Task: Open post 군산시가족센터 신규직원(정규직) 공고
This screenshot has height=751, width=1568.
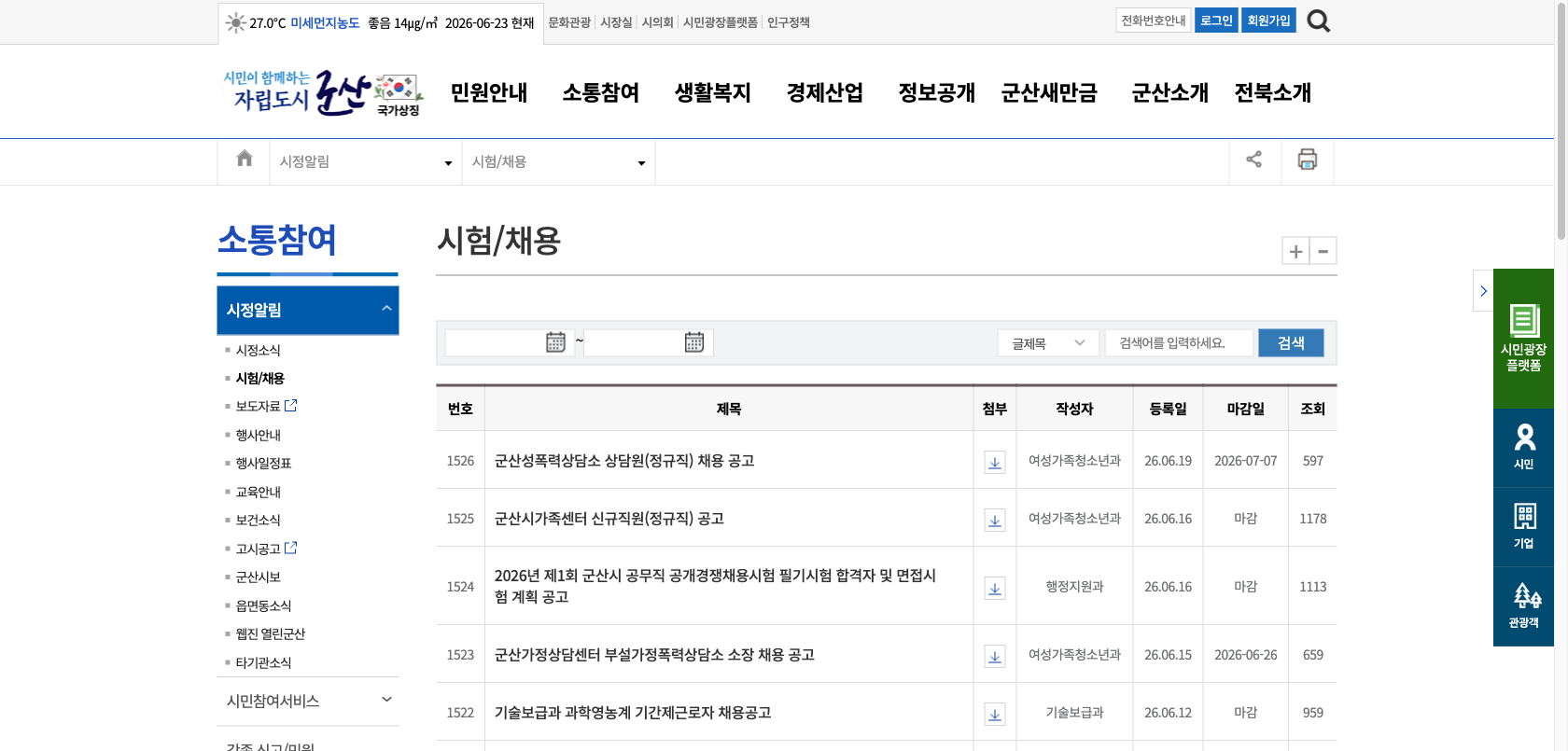Action: point(609,519)
